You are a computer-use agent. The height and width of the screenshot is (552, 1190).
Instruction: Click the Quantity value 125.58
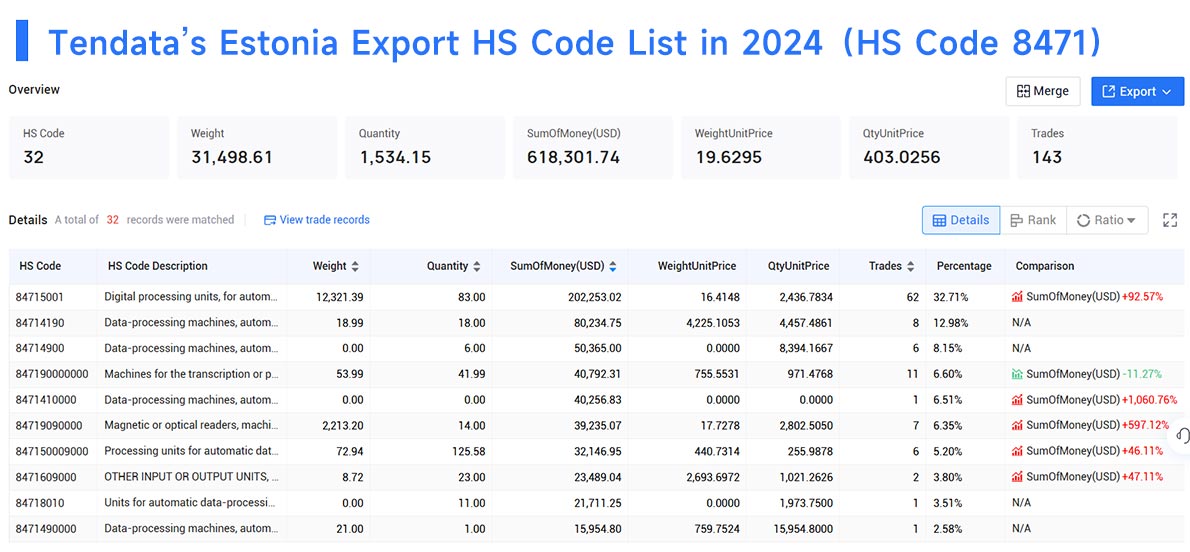pos(471,452)
